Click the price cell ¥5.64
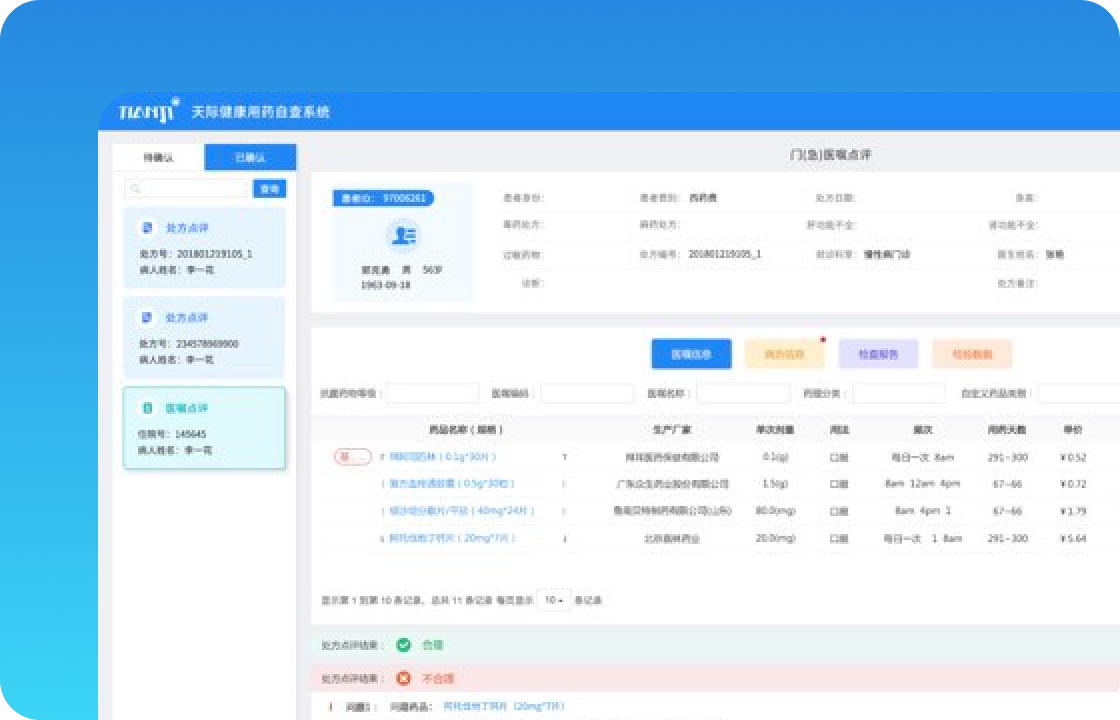This screenshot has width=1120, height=720. [1073, 538]
